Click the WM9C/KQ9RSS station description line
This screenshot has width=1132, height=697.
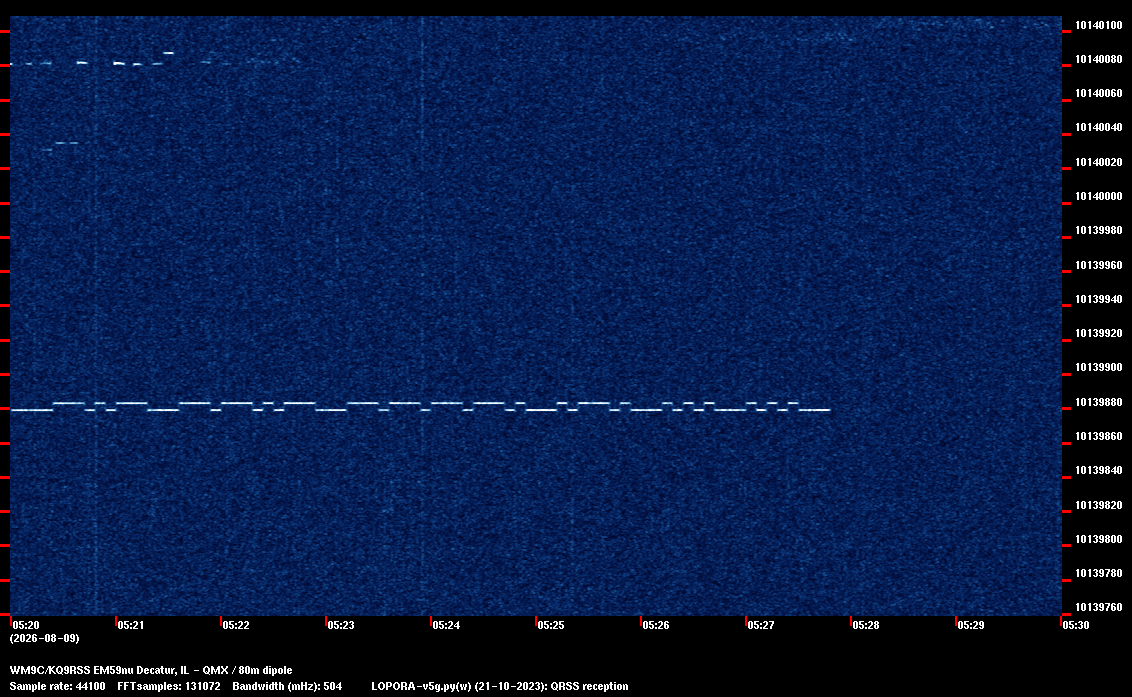tap(151, 670)
